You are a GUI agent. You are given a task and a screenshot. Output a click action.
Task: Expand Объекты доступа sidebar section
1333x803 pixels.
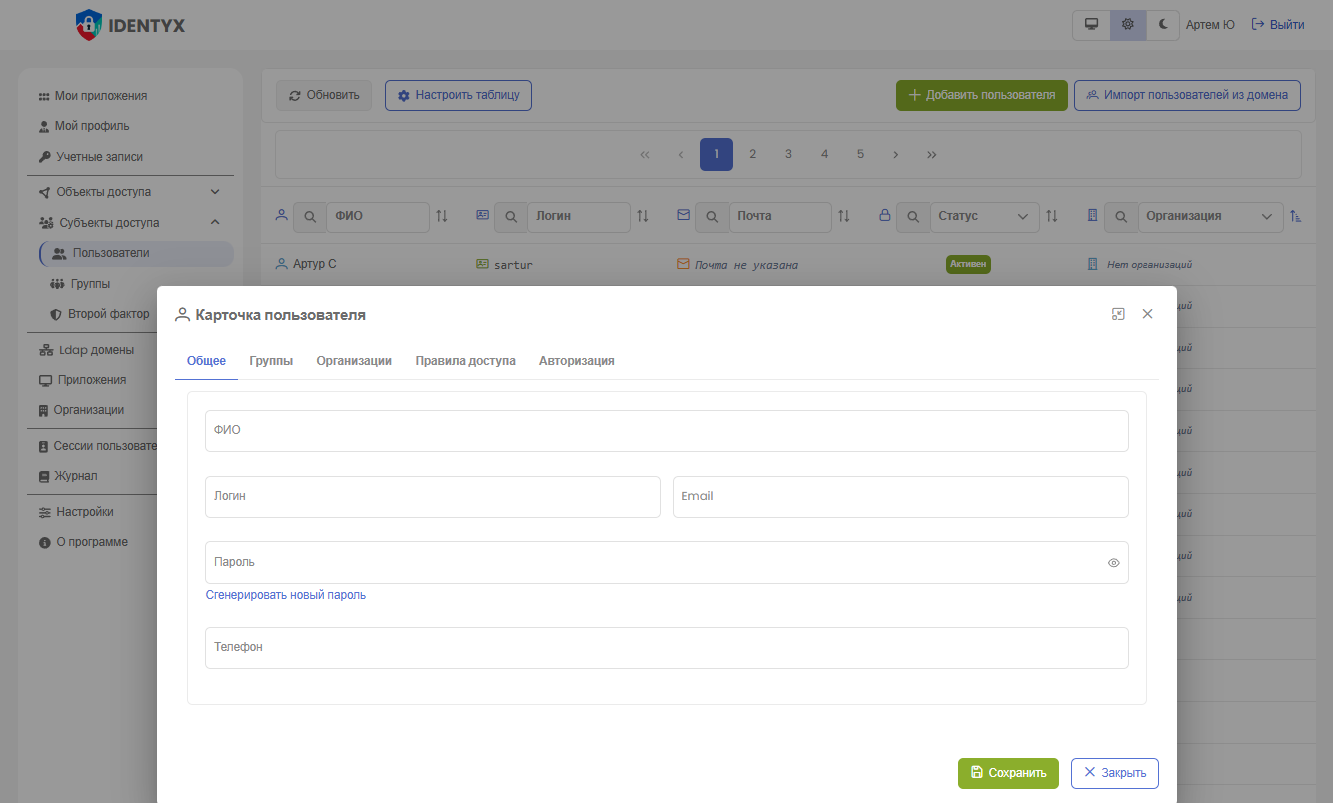[214, 192]
